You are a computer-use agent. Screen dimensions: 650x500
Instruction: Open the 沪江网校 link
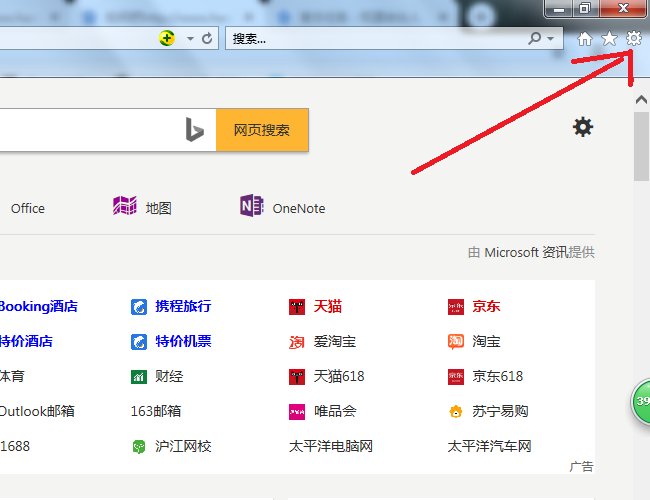click(x=183, y=446)
